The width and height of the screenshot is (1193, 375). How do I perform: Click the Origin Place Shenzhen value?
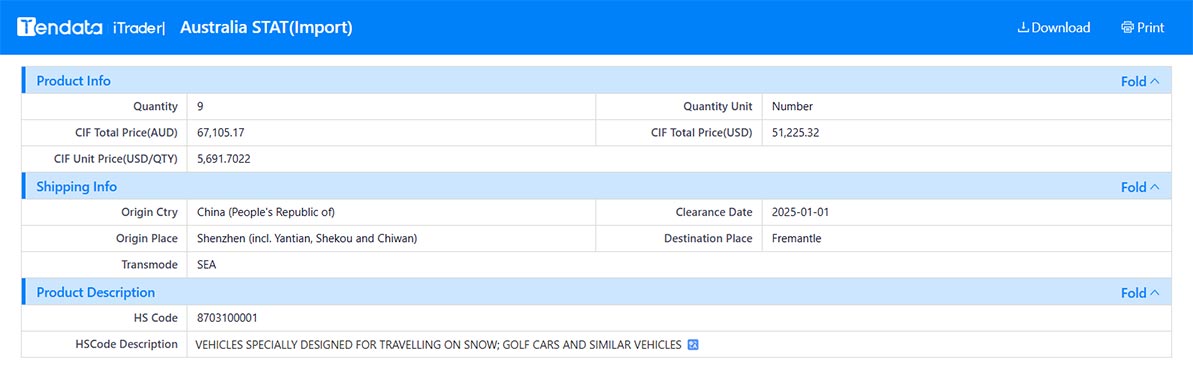(307, 238)
